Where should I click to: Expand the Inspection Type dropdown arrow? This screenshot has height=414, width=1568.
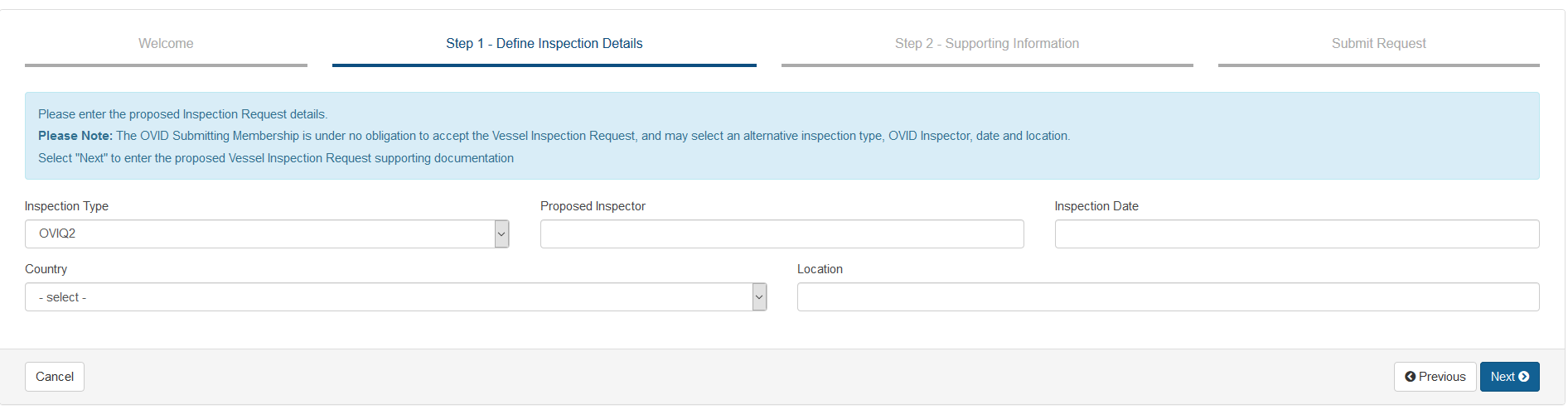coord(501,234)
